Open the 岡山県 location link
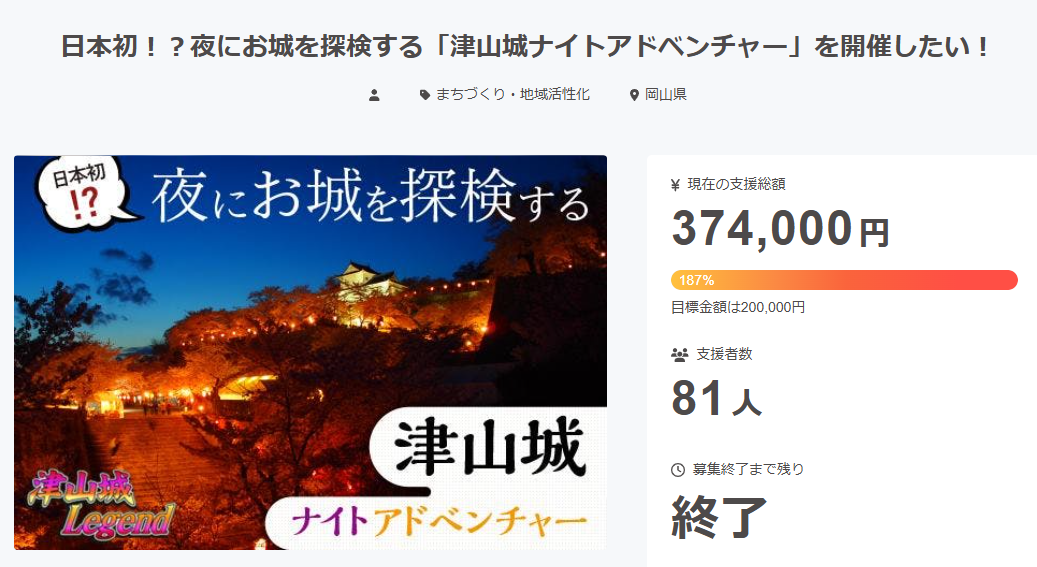Image resolution: width=1037 pixels, height=567 pixels. [x=666, y=95]
